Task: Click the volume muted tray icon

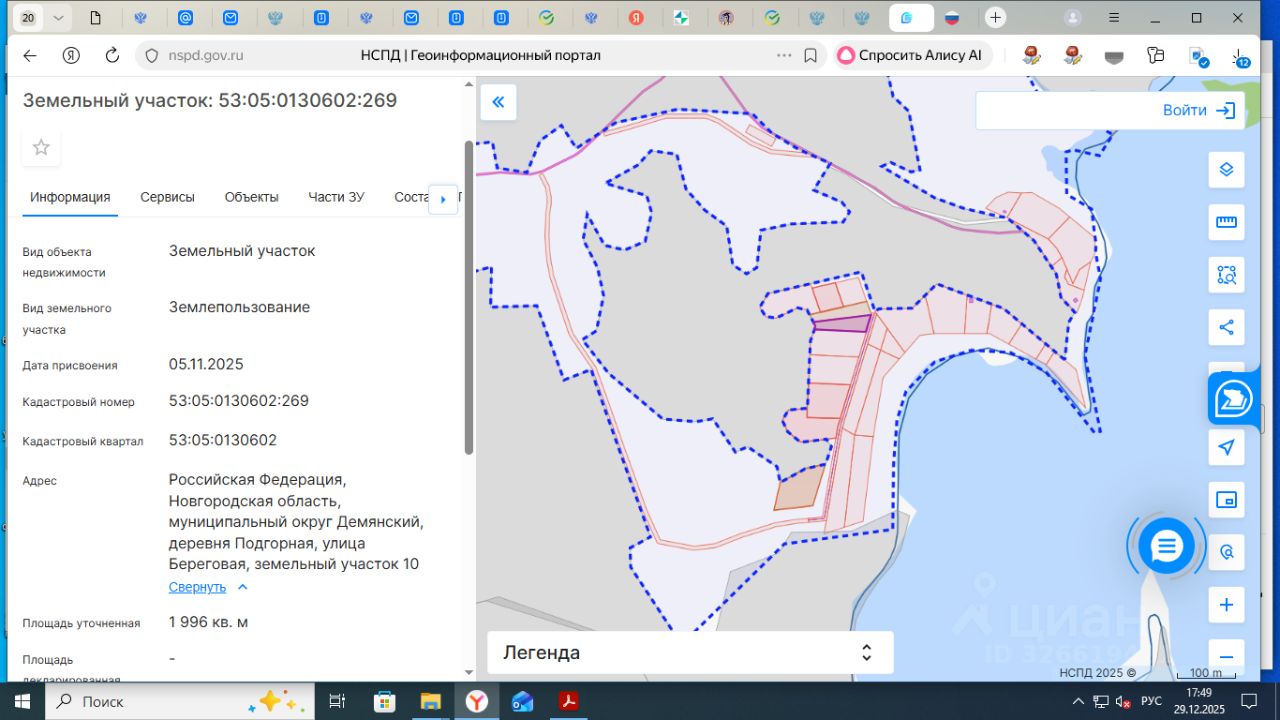Action: pos(1122,701)
